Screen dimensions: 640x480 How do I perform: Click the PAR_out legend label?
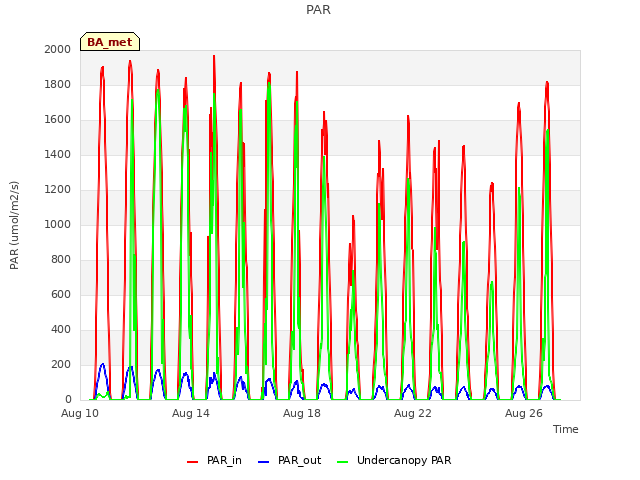[300, 460]
